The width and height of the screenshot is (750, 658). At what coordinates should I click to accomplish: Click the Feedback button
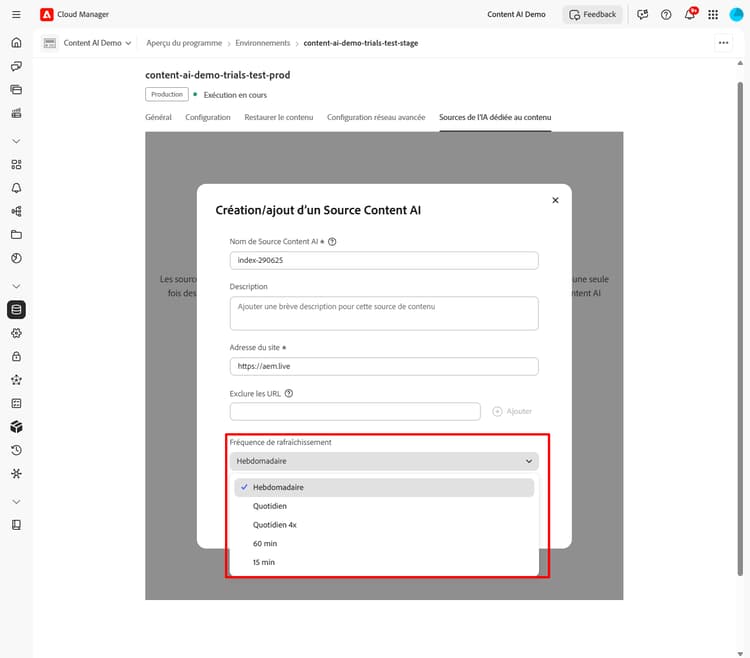[x=592, y=14]
